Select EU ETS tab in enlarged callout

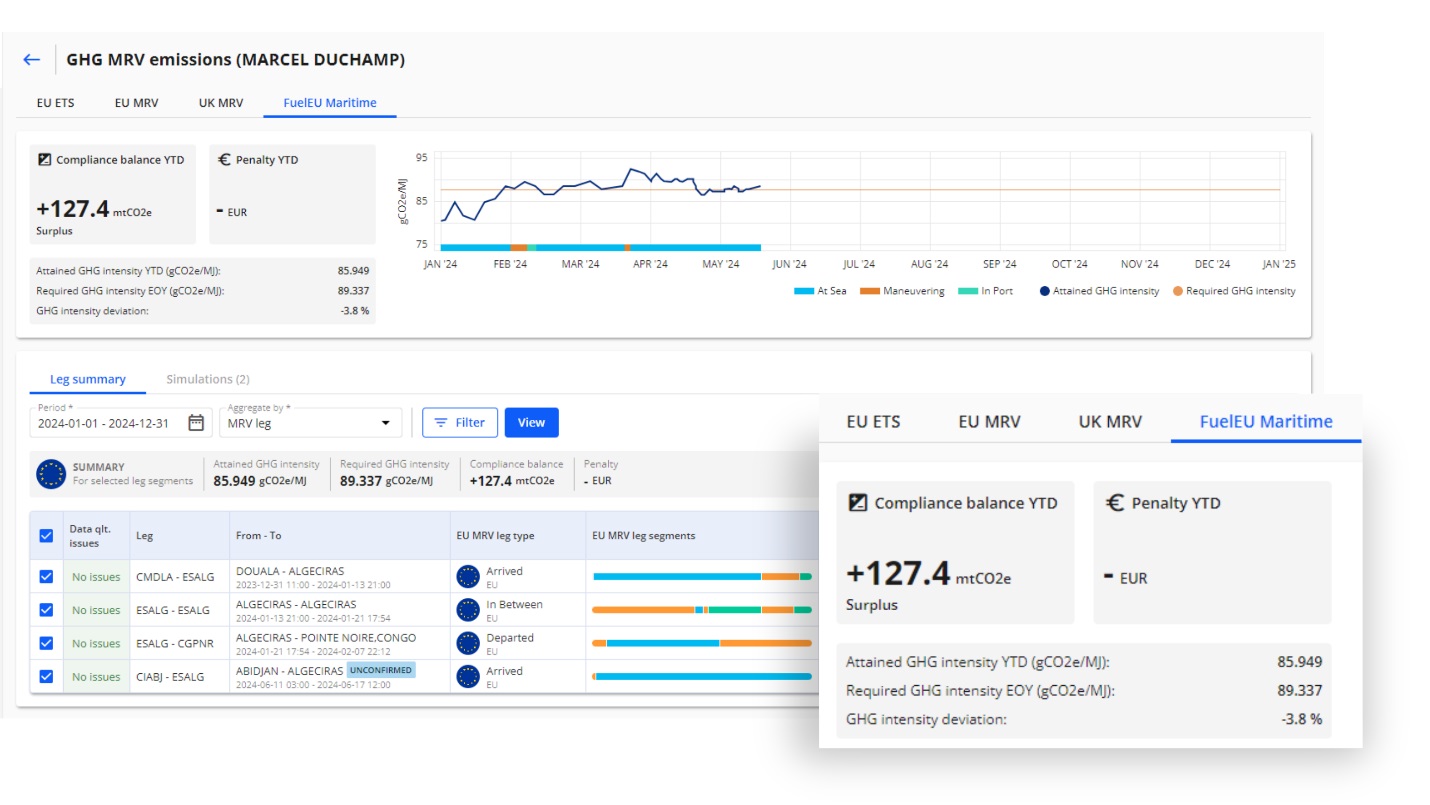[873, 422]
